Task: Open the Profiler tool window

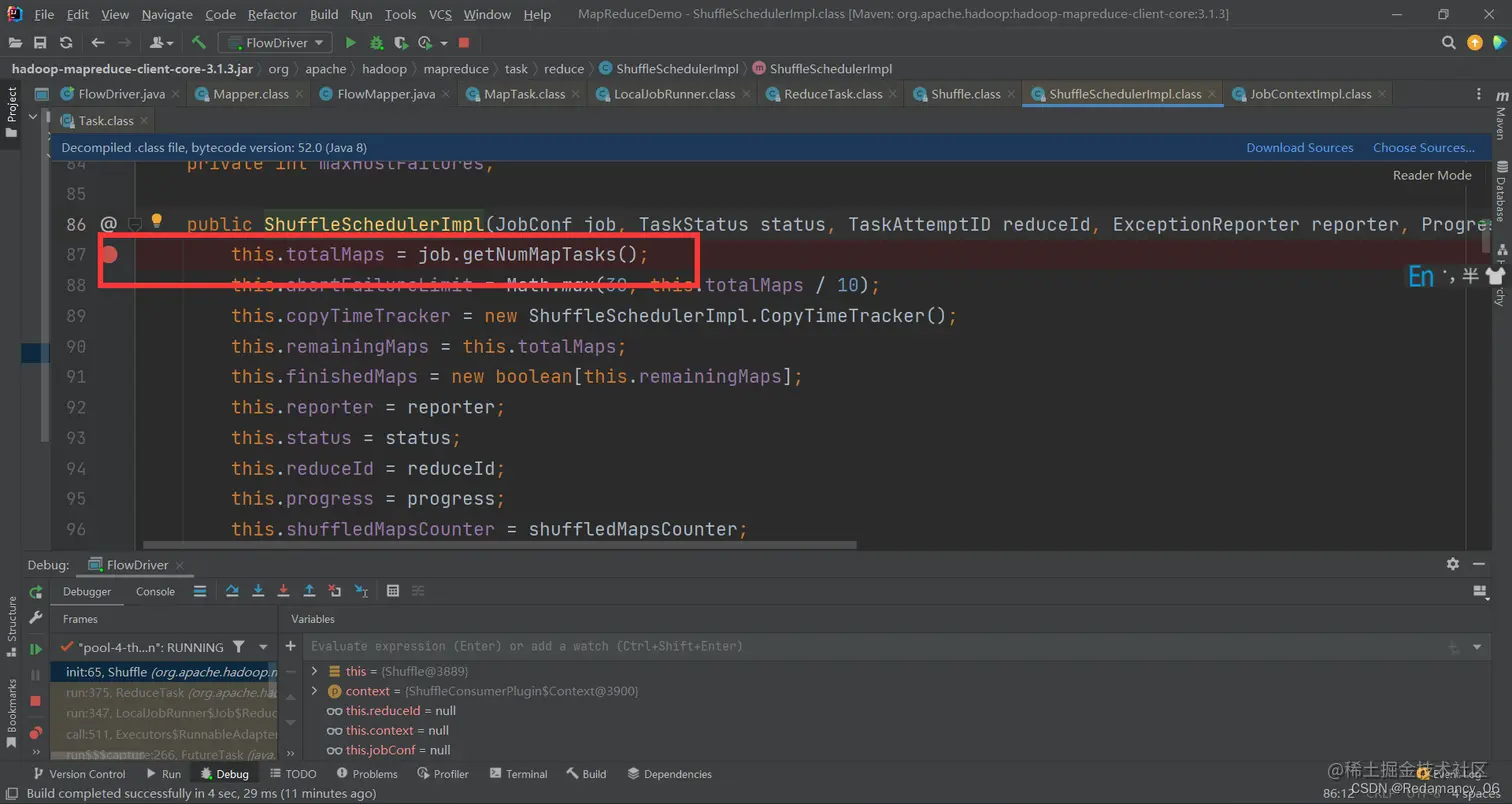Action: (442, 774)
